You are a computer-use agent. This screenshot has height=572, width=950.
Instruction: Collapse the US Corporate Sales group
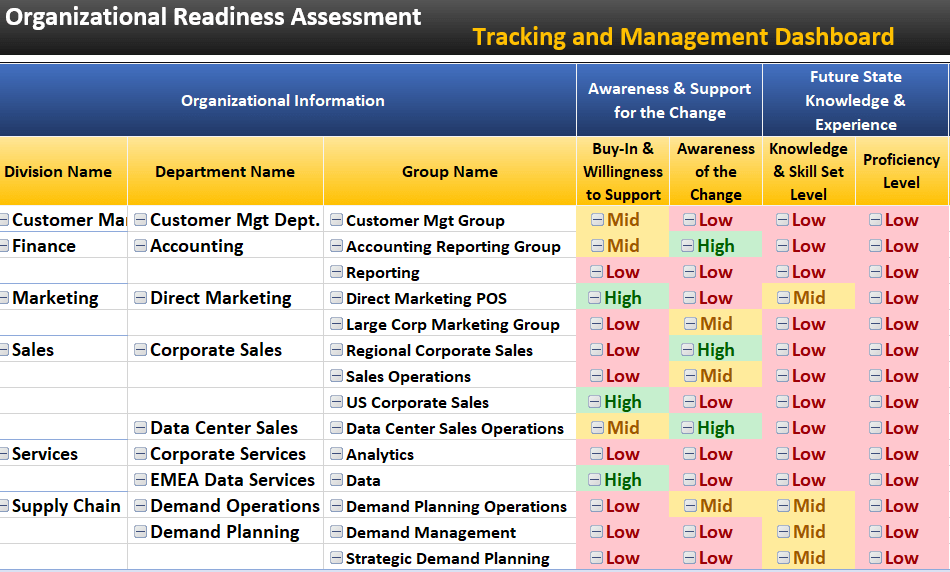tap(336, 402)
